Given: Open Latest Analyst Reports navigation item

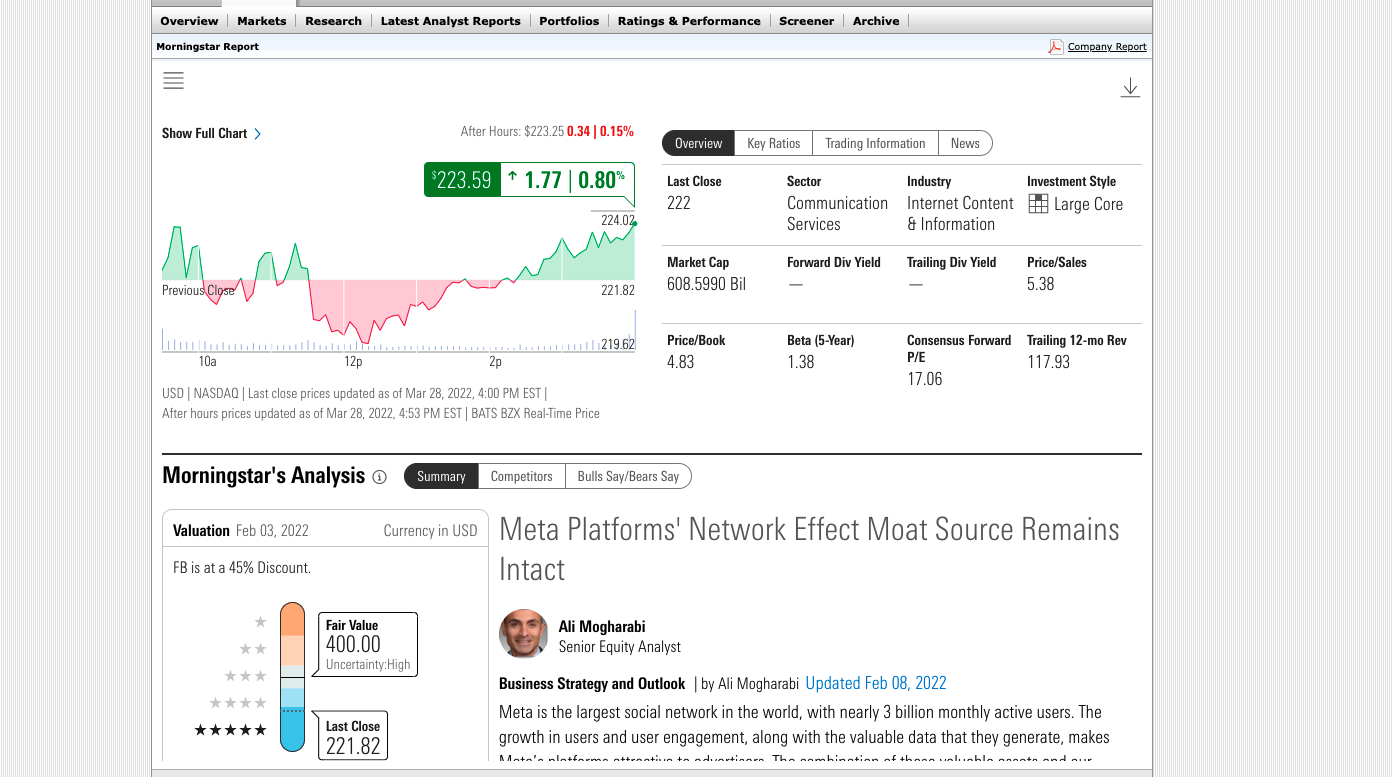Looking at the screenshot, I should [x=451, y=21].
